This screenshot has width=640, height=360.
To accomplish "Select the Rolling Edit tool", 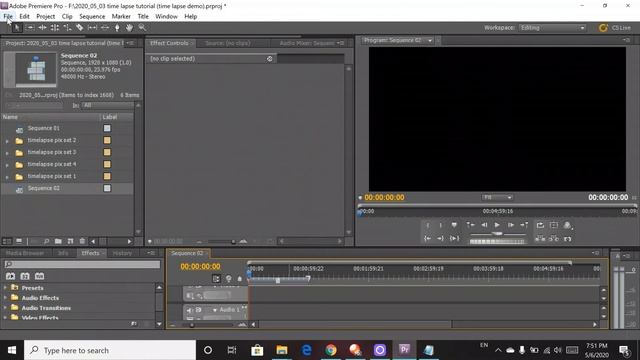I will coord(54,28).
